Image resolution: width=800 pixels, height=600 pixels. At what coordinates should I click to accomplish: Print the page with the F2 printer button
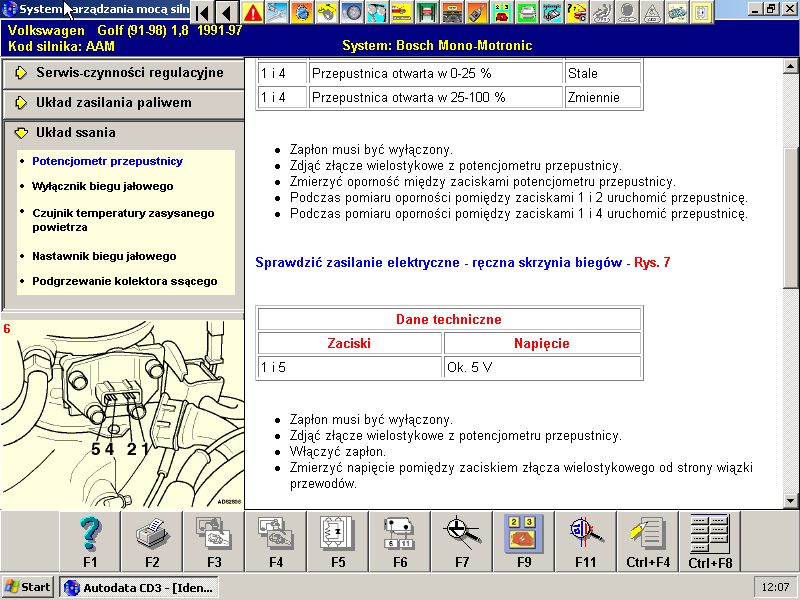coord(152,541)
